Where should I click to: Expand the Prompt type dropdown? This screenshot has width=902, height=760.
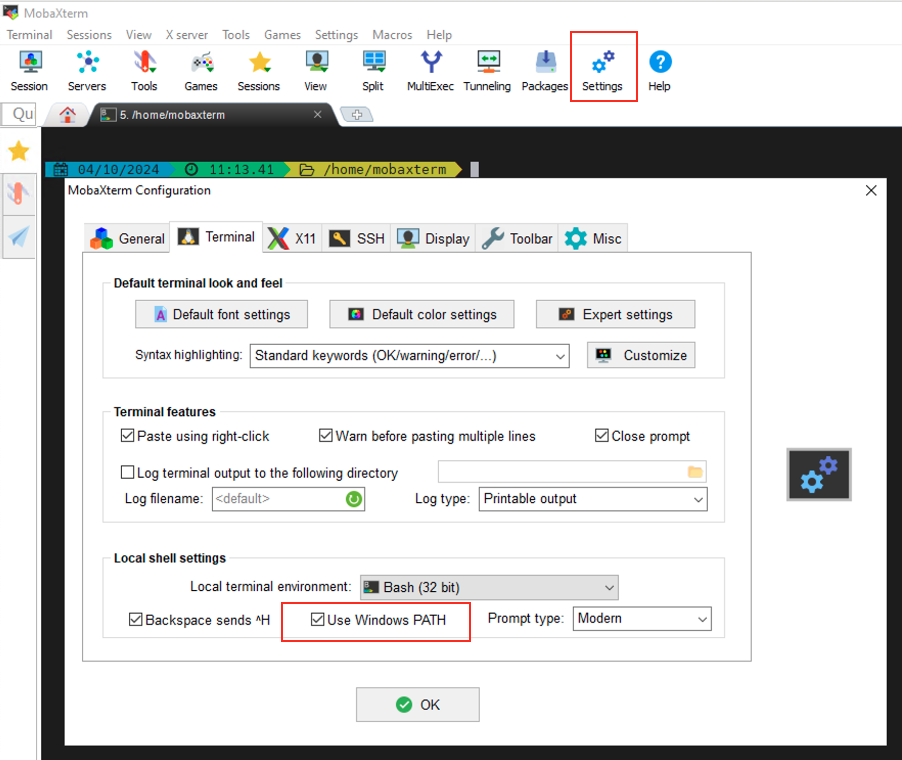641,619
